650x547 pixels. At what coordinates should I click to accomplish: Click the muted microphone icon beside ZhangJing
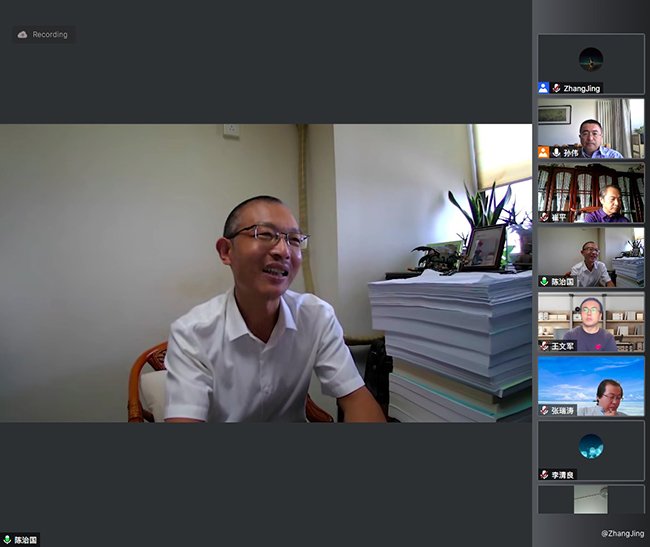pos(556,88)
